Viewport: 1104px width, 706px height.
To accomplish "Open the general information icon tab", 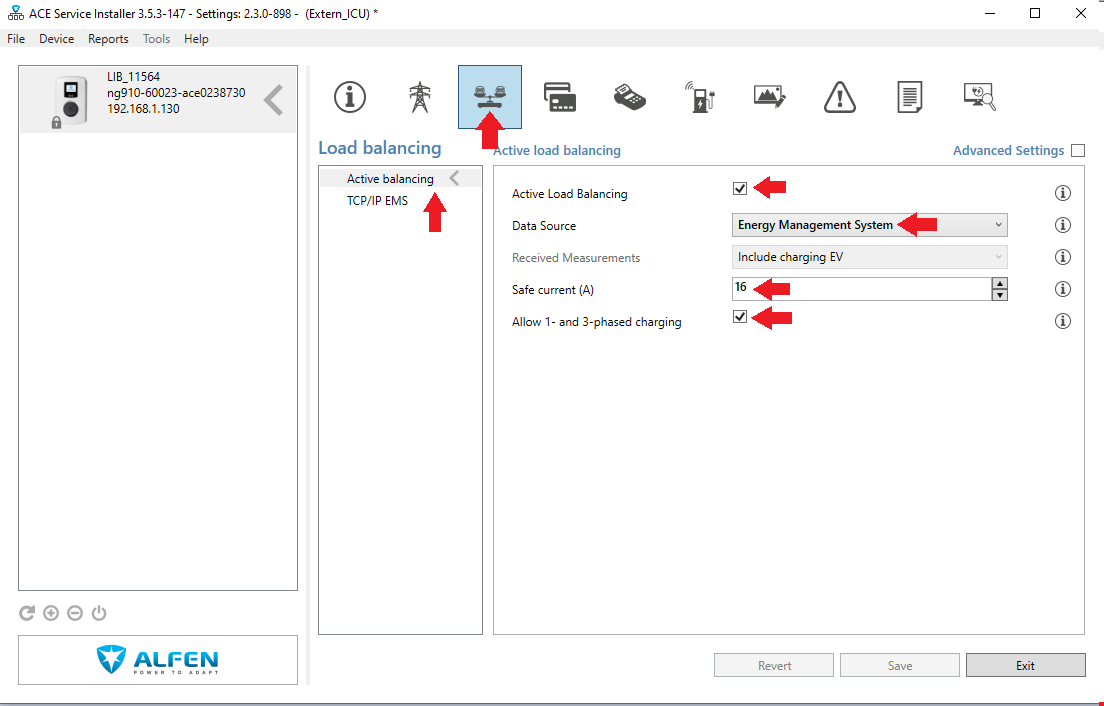I will (x=349, y=97).
